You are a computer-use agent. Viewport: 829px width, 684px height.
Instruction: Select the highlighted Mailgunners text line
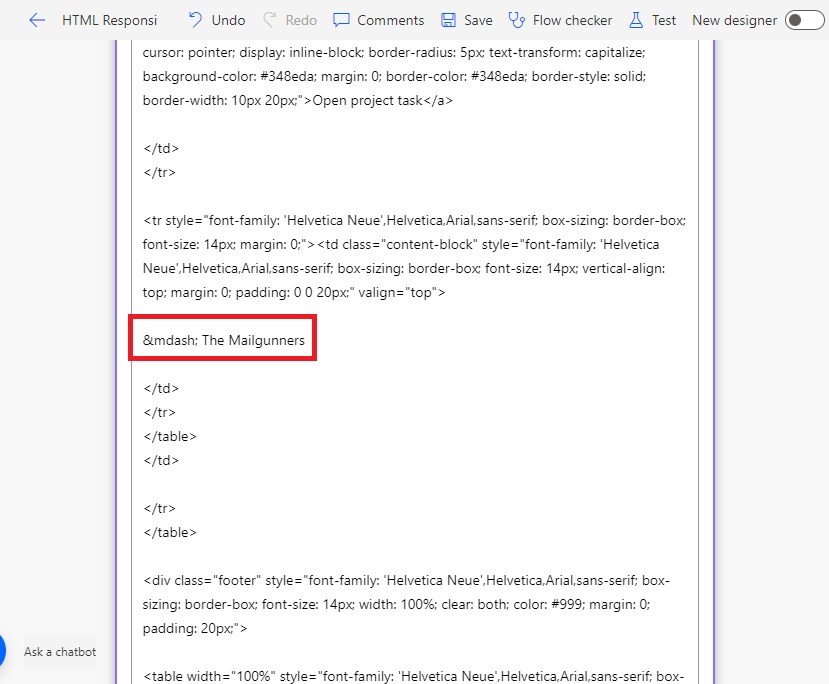point(222,339)
